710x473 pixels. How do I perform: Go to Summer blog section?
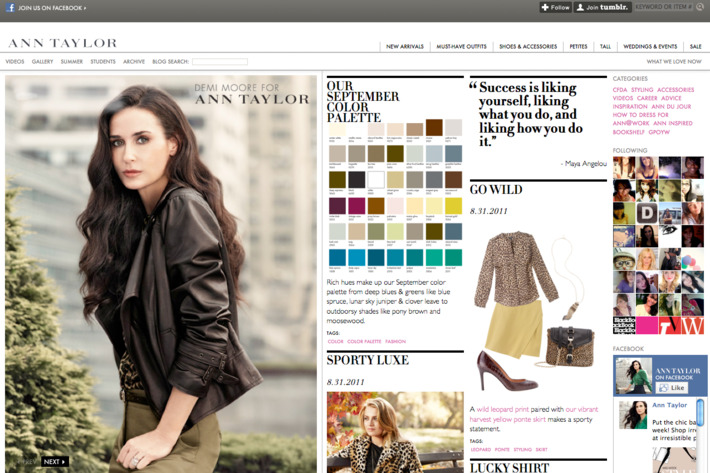72,62
